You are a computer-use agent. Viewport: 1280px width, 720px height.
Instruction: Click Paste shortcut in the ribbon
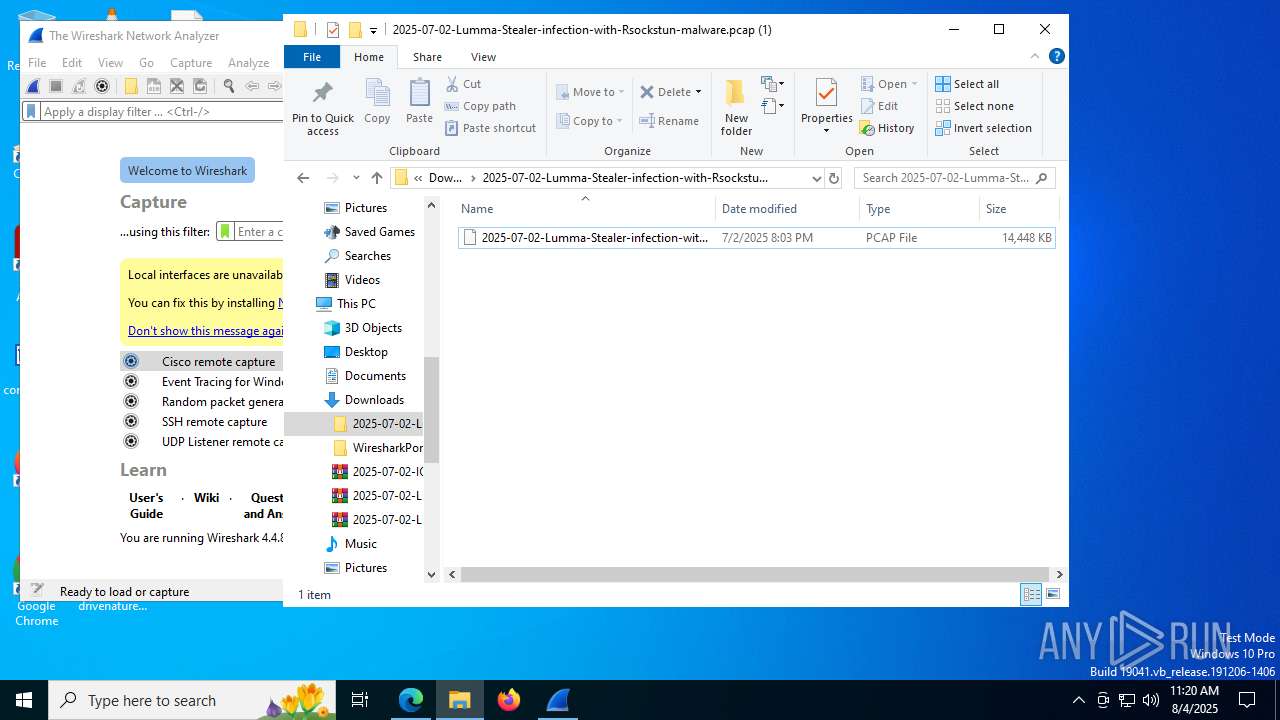click(x=490, y=128)
